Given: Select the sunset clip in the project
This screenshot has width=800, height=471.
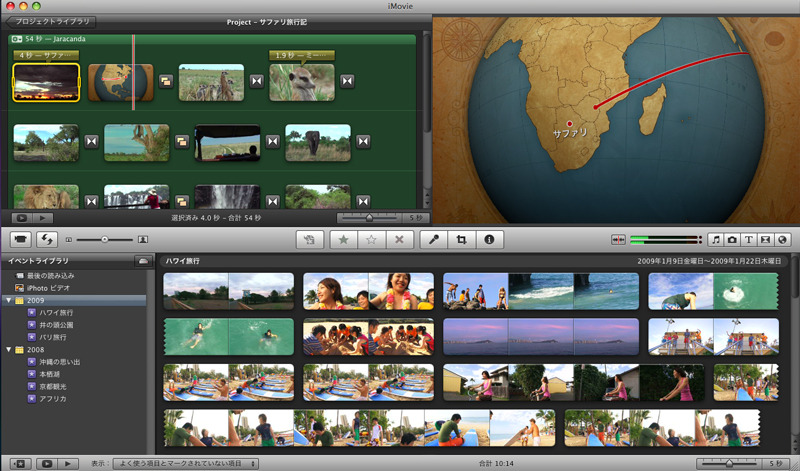Looking at the screenshot, I should pos(46,82).
